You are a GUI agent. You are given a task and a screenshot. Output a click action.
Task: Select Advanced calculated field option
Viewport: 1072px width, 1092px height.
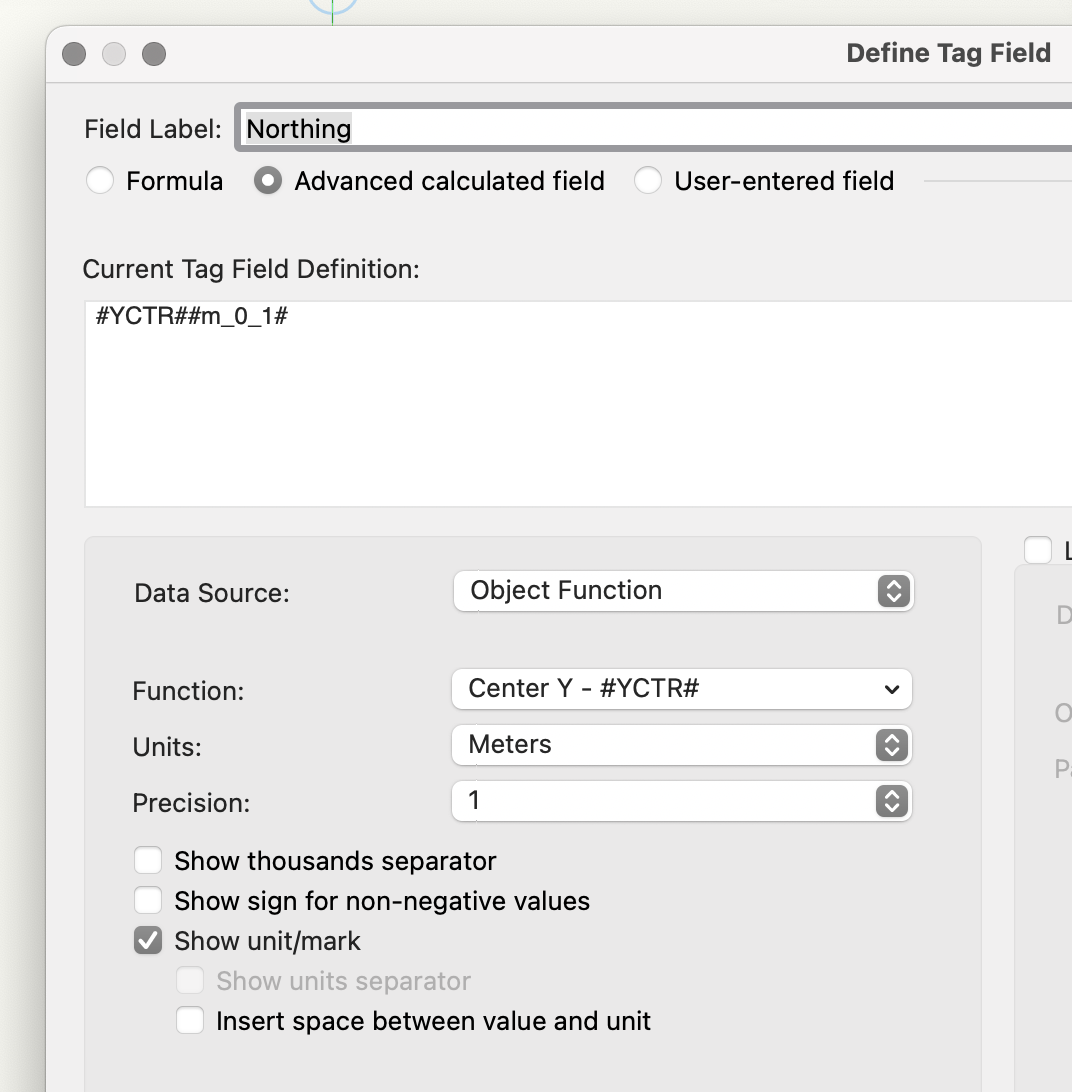[x=268, y=181]
